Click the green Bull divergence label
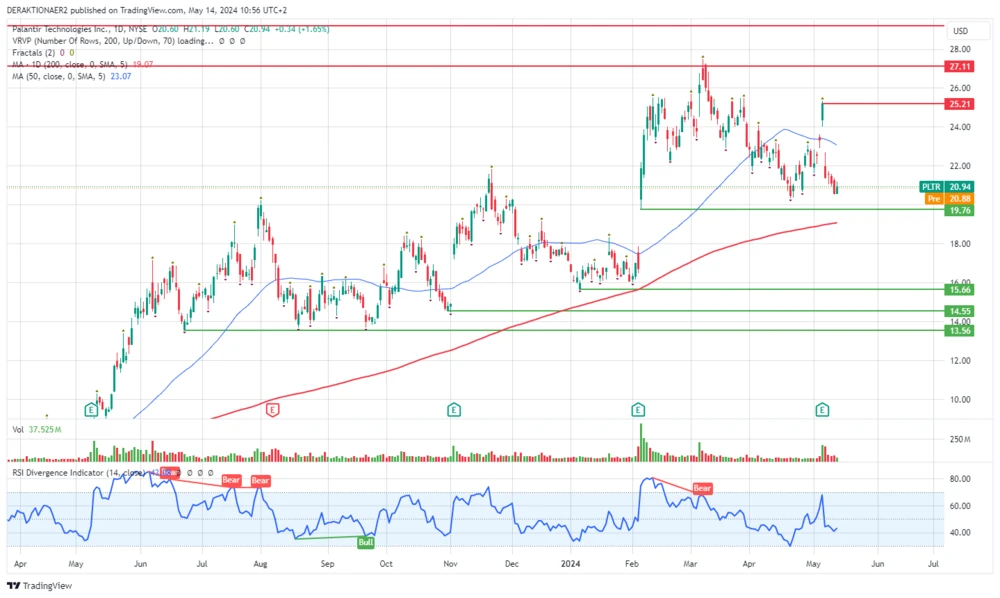Image resolution: width=1000 pixels, height=598 pixels. (x=365, y=541)
